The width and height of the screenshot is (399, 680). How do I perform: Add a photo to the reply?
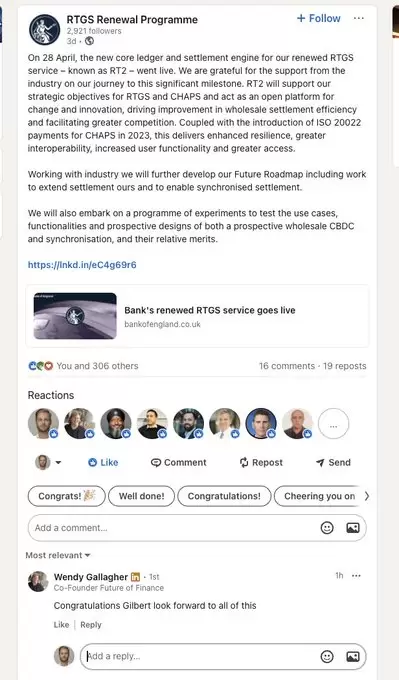pyautogui.click(x=353, y=657)
